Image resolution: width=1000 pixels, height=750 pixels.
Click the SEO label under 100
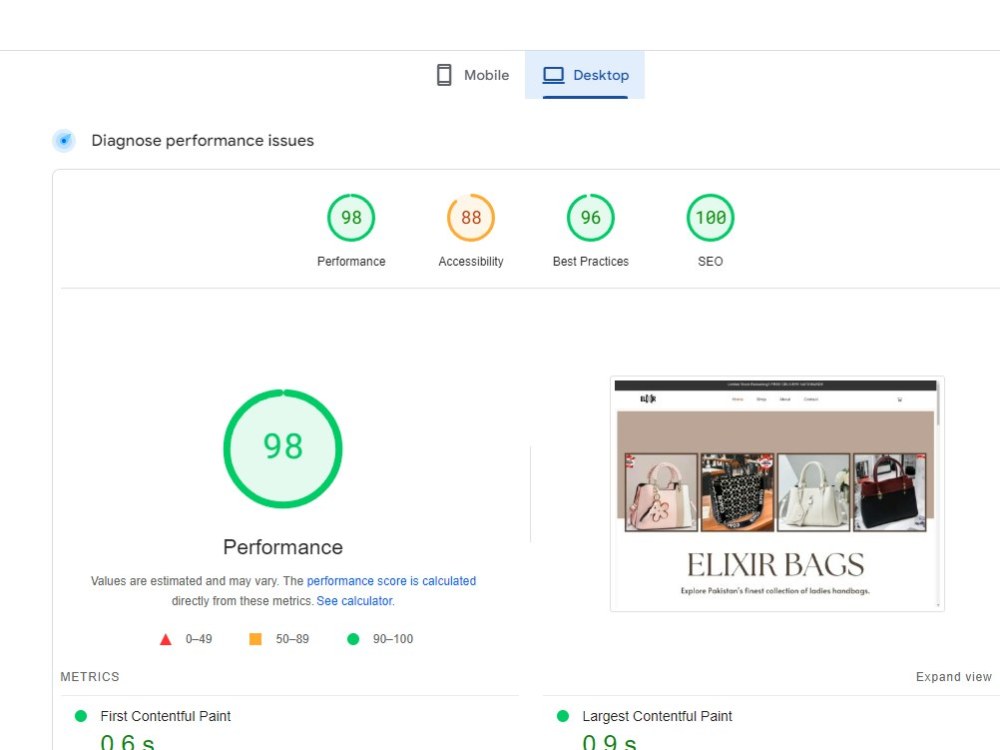pos(710,261)
